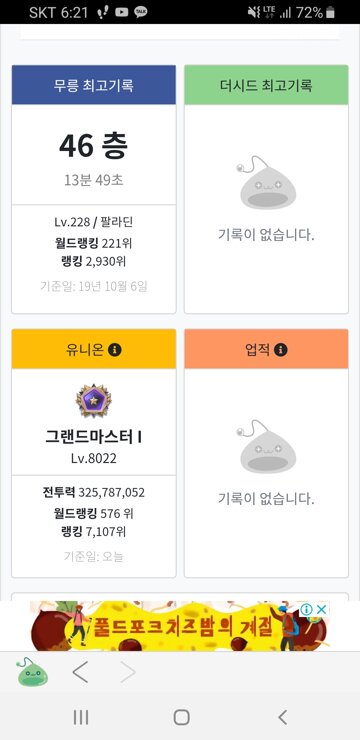The image size is (360, 740).
Task: Tap the 그랜드마스터 I union rank title
Action: [93, 437]
